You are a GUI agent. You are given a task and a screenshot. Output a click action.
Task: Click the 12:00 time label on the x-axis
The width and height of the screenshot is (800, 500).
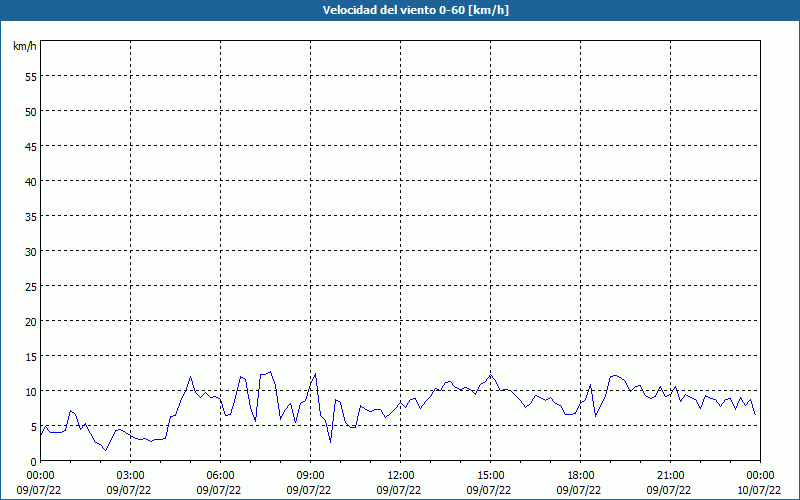click(401, 476)
